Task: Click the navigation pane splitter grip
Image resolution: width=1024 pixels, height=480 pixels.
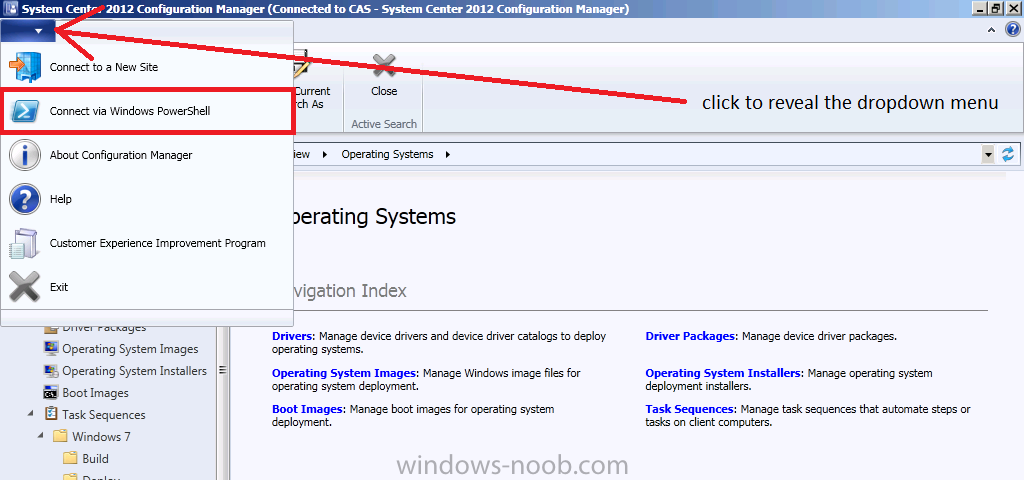Action: 222,370
